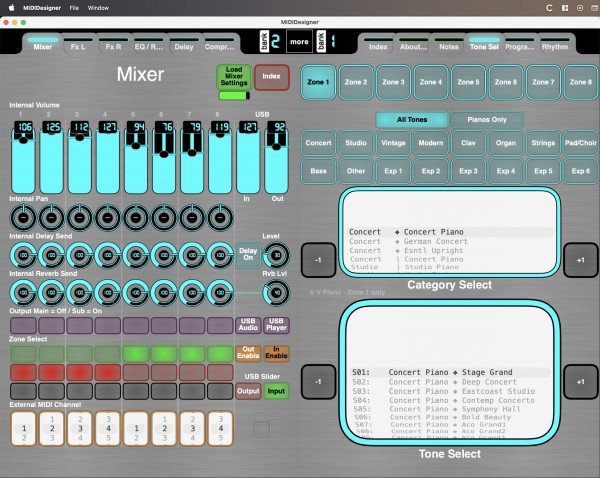
Task: Click the Rvb Lvl knob
Action: 276,292
